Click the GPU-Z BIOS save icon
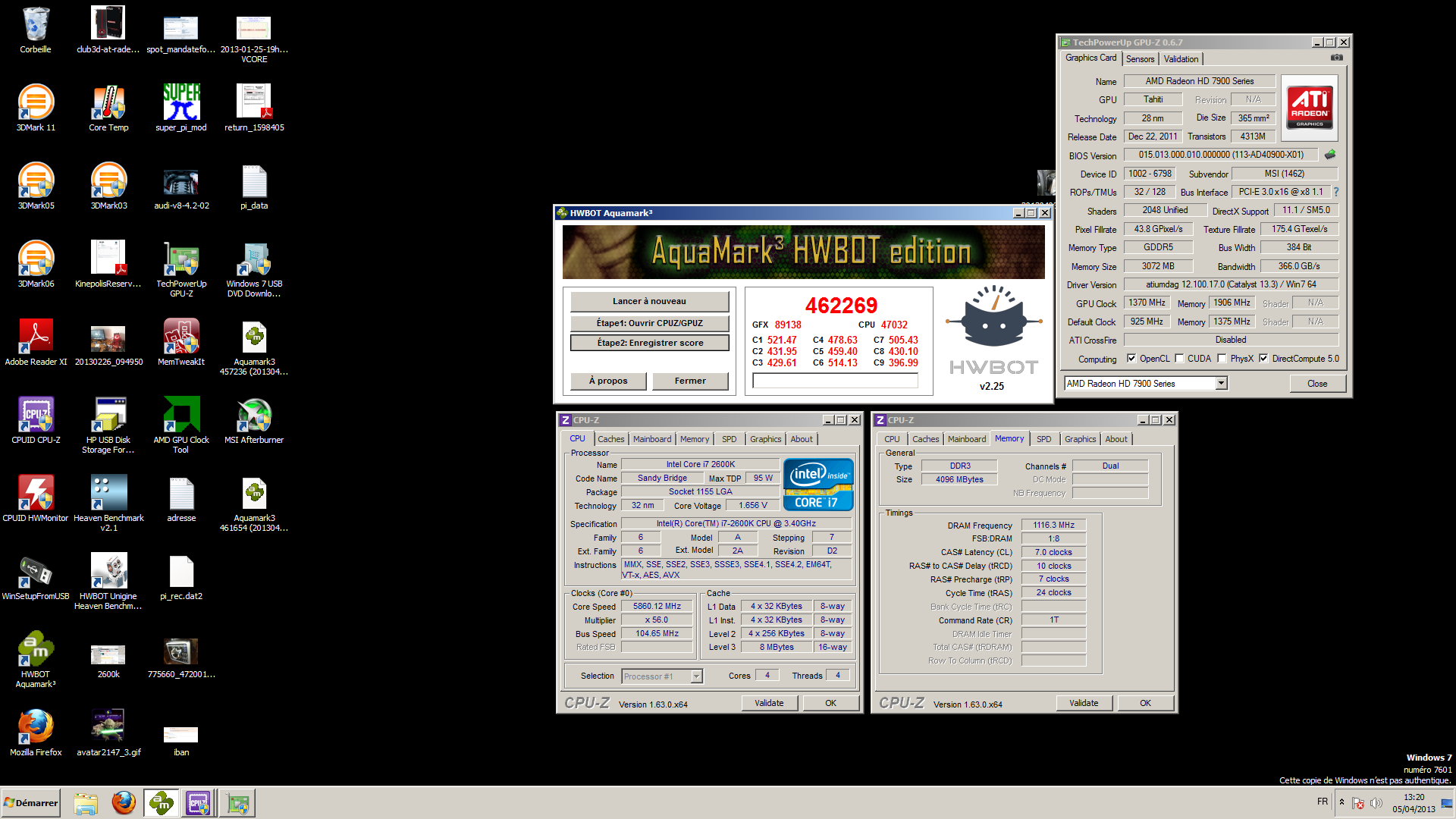The width and height of the screenshot is (1456, 819). click(1330, 155)
